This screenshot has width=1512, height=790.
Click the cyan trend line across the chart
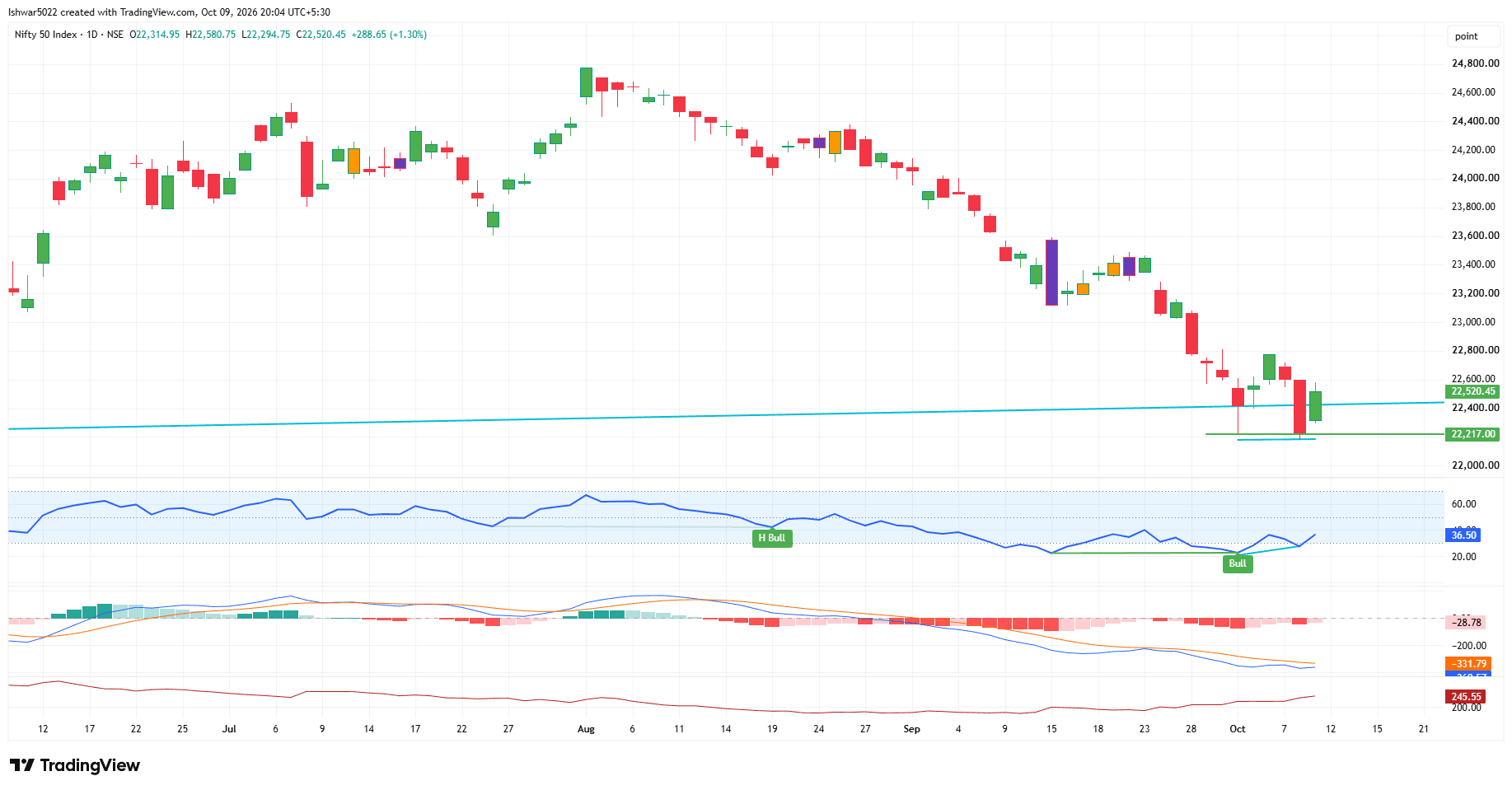(725, 416)
